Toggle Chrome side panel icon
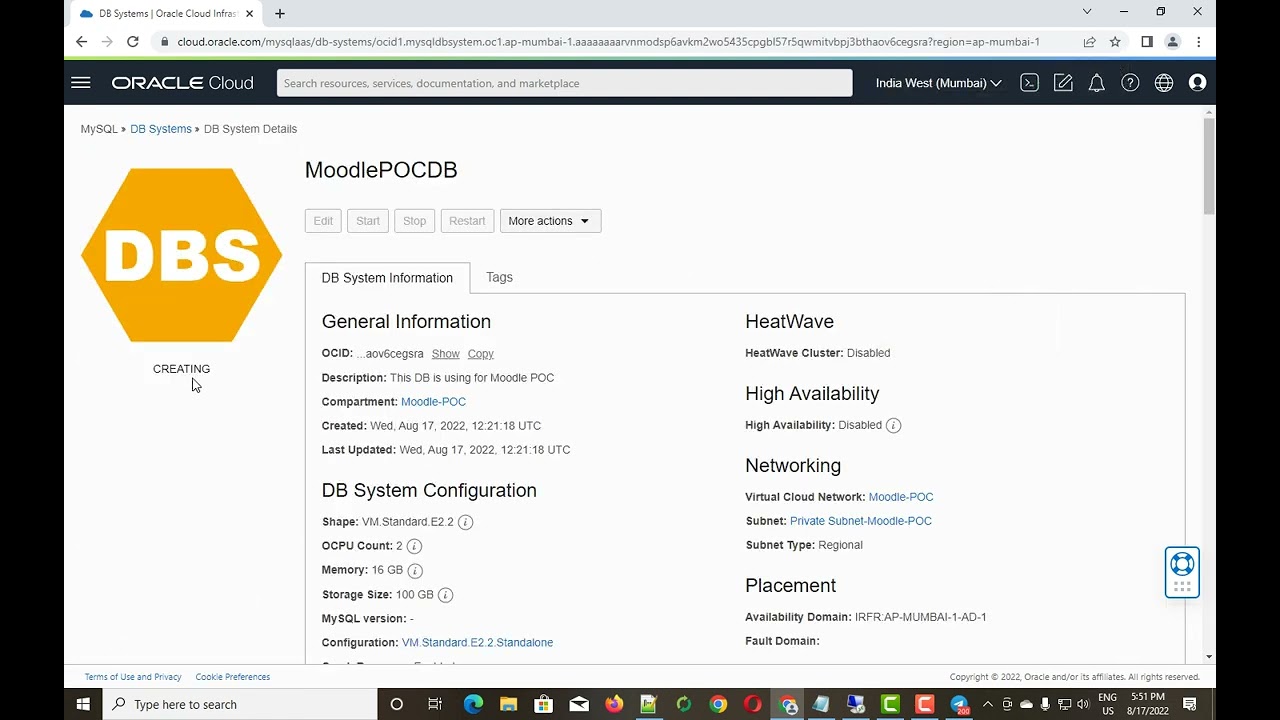The height and width of the screenshot is (720, 1280). 1147,42
